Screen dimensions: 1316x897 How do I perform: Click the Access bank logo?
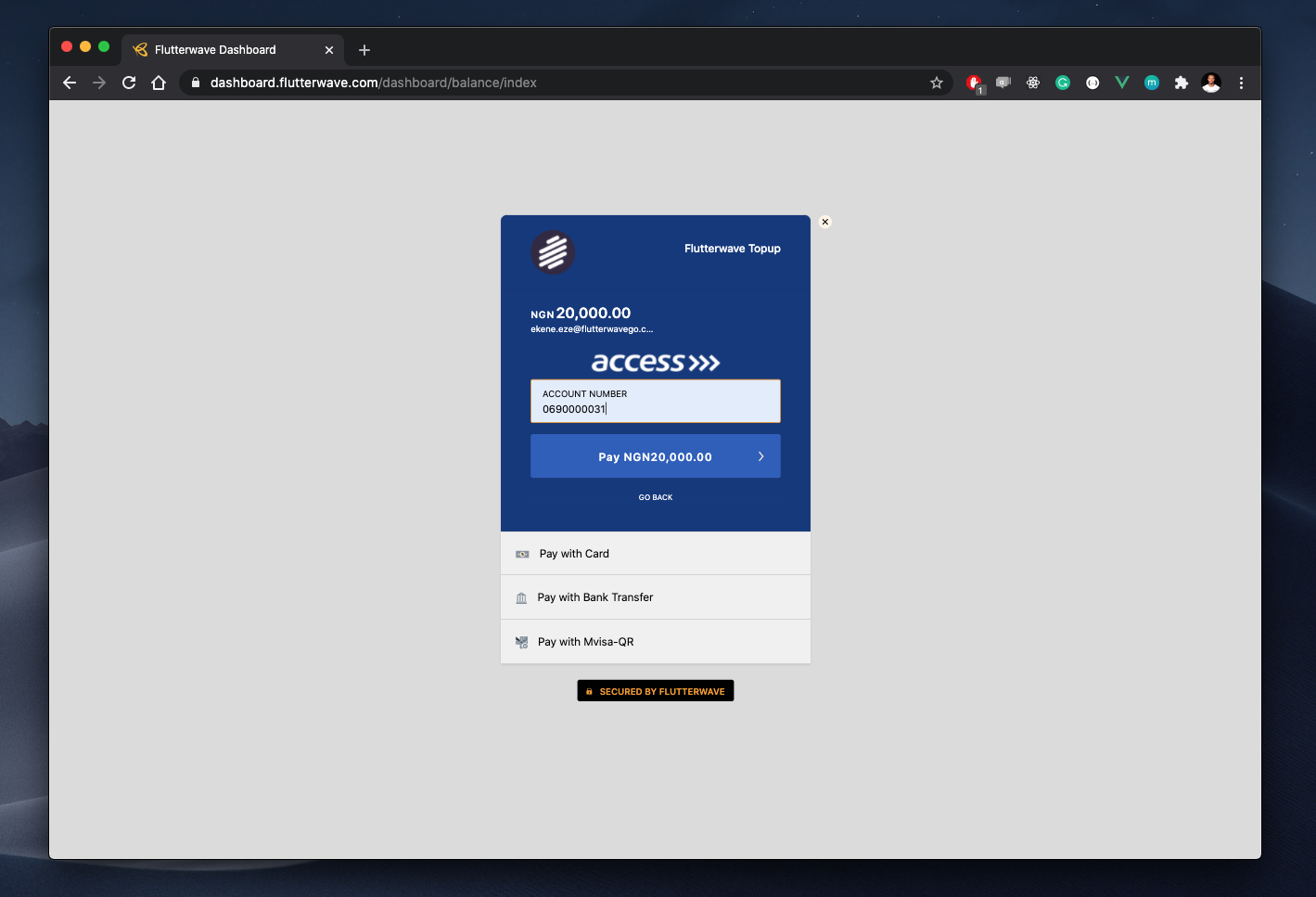(x=656, y=362)
